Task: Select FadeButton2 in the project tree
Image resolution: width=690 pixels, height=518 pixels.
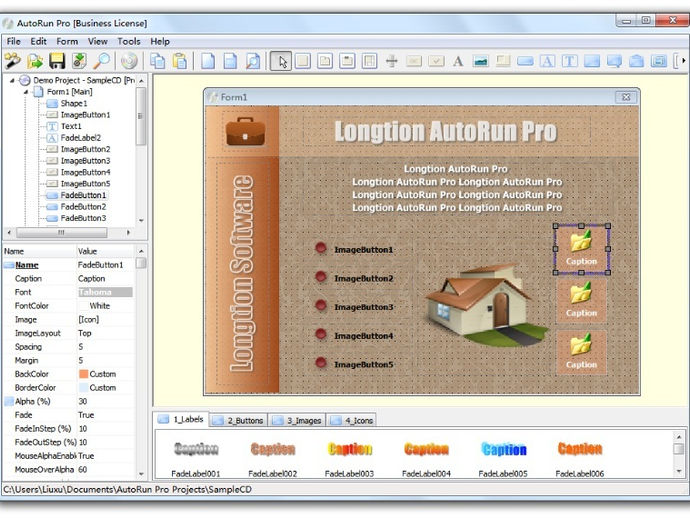Action: click(x=83, y=206)
